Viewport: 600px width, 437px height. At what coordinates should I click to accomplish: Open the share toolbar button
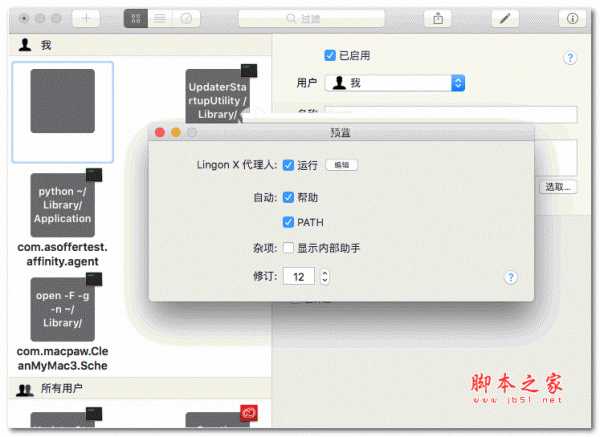(x=438, y=18)
